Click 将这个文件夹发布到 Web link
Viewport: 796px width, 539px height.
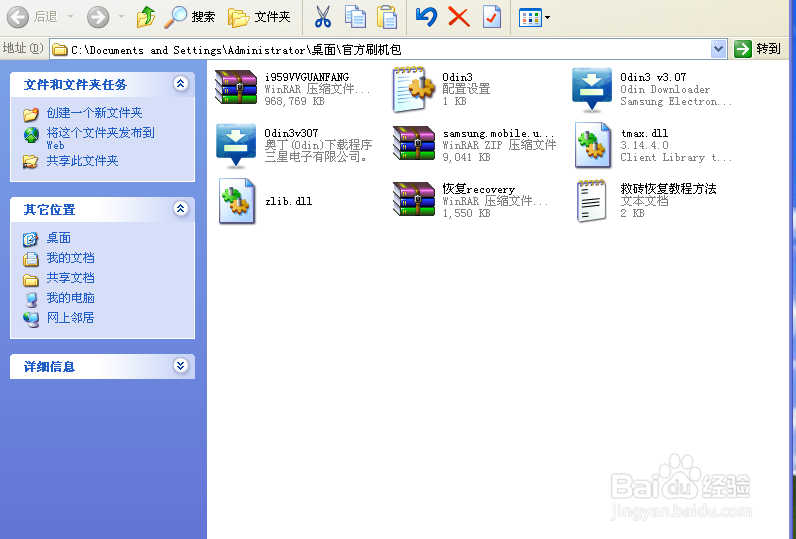click(101, 139)
